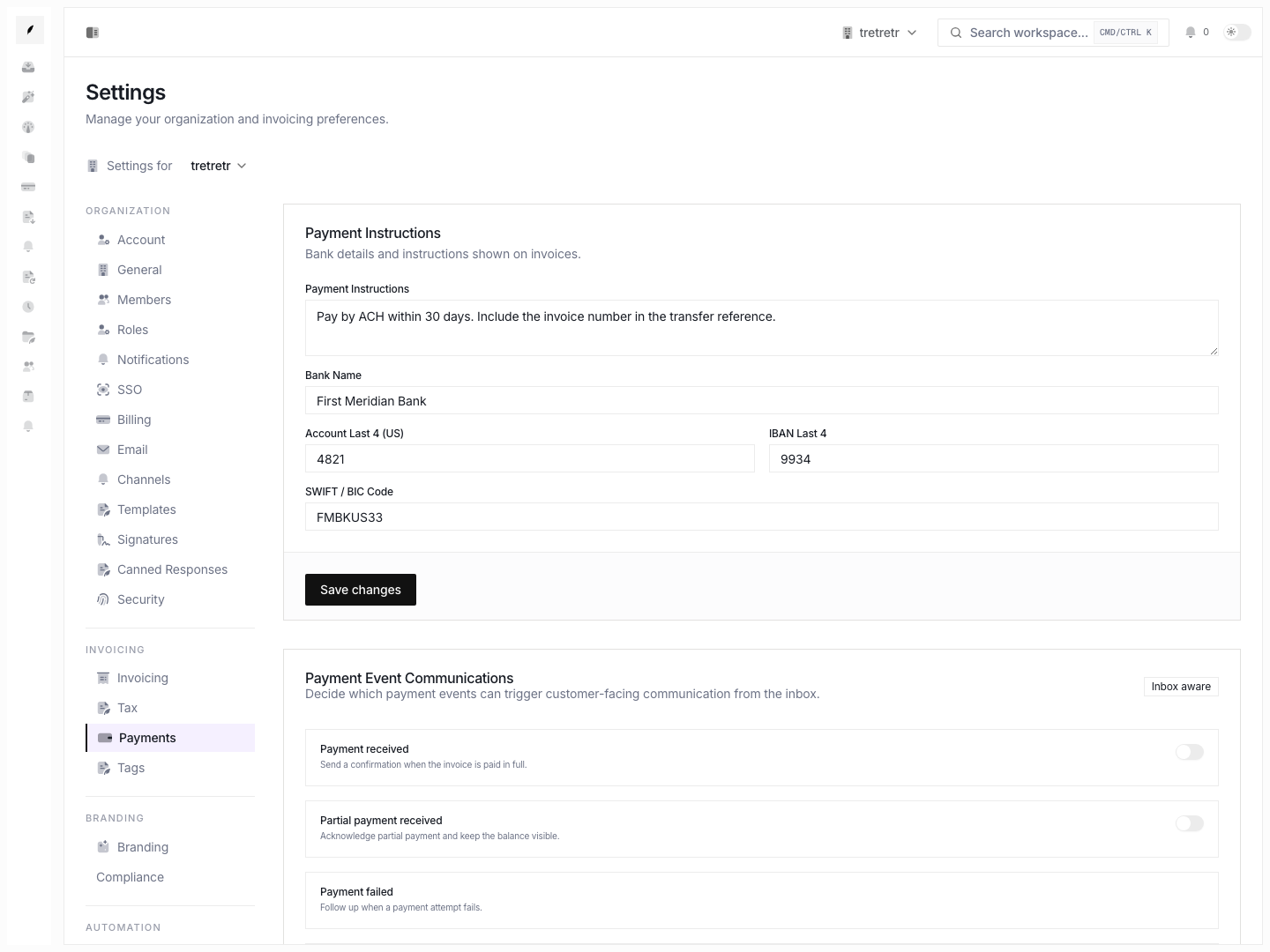The height and width of the screenshot is (952, 1270).
Task: Click the bell icon next to Channels
Action: [103, 480]
